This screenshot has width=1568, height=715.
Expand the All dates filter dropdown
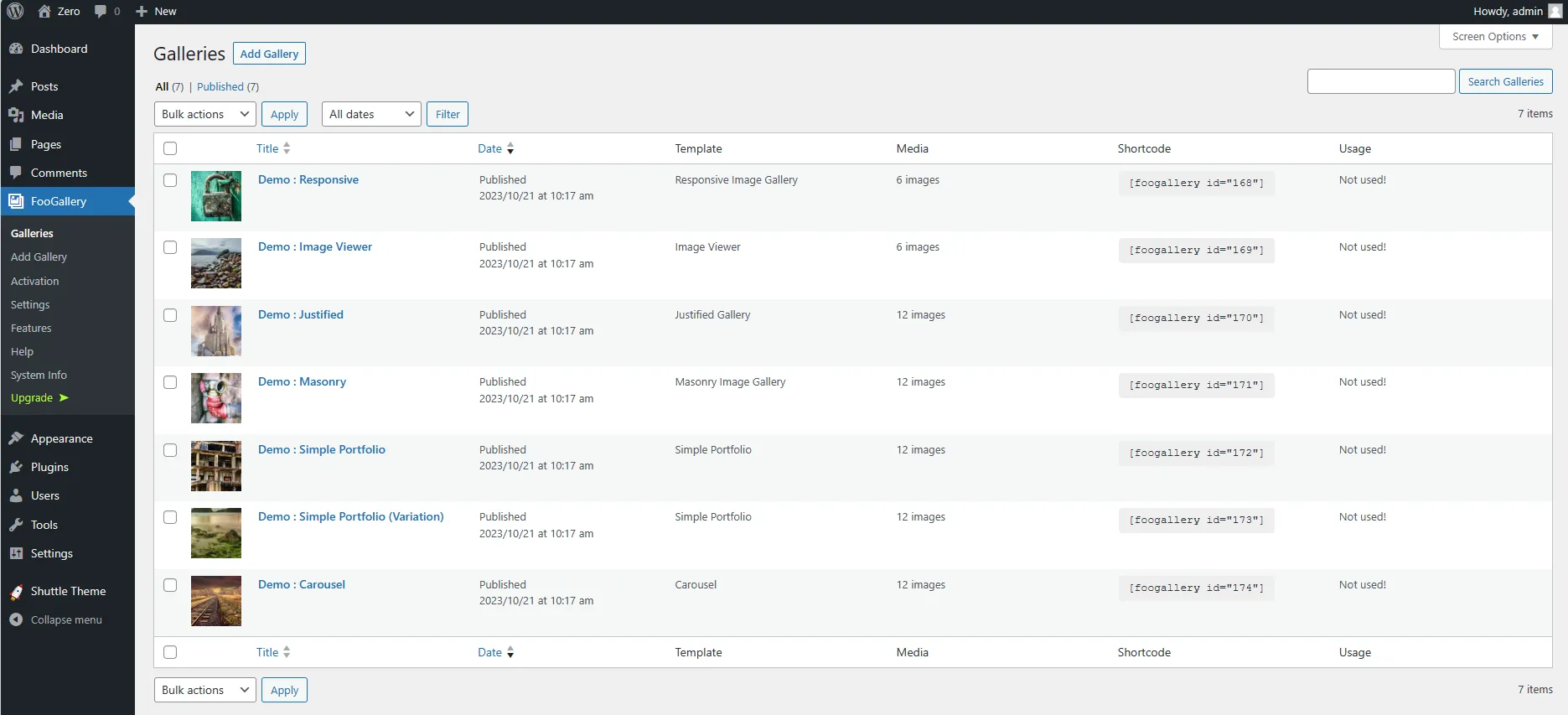(x=371, y=114)
